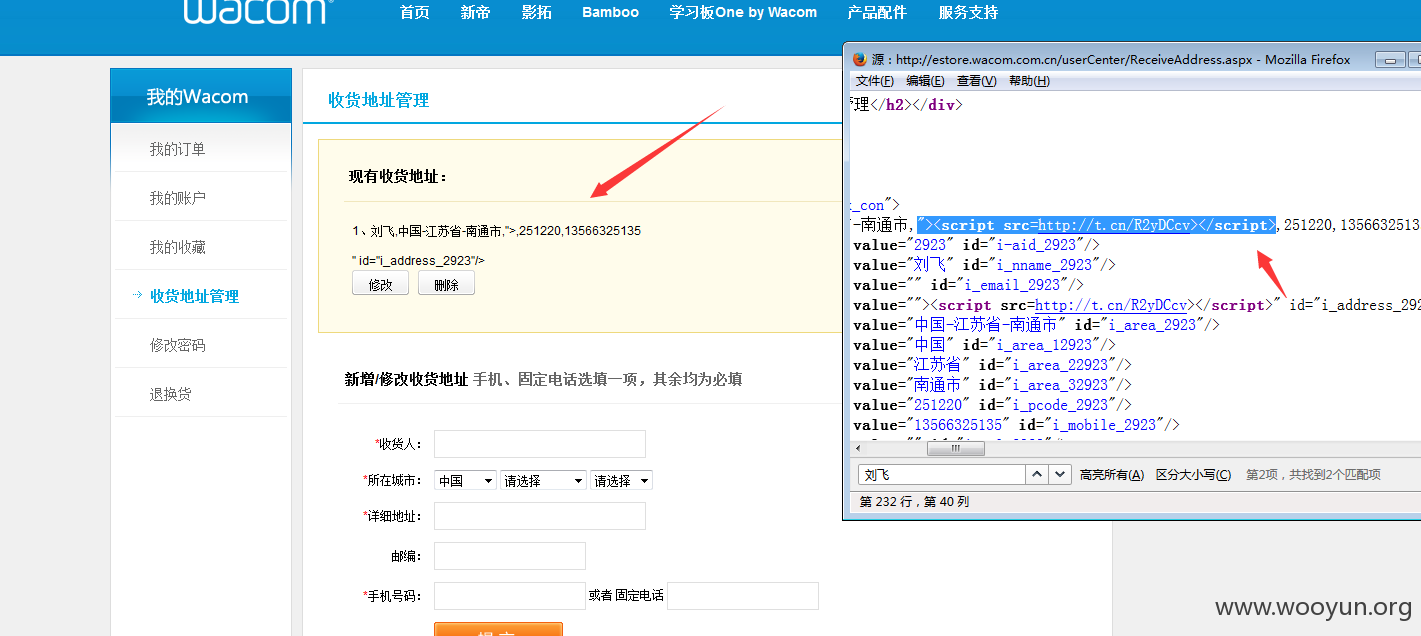
Task: Click the Firefox icon in the source window title bar
Action: pos(859,59)
